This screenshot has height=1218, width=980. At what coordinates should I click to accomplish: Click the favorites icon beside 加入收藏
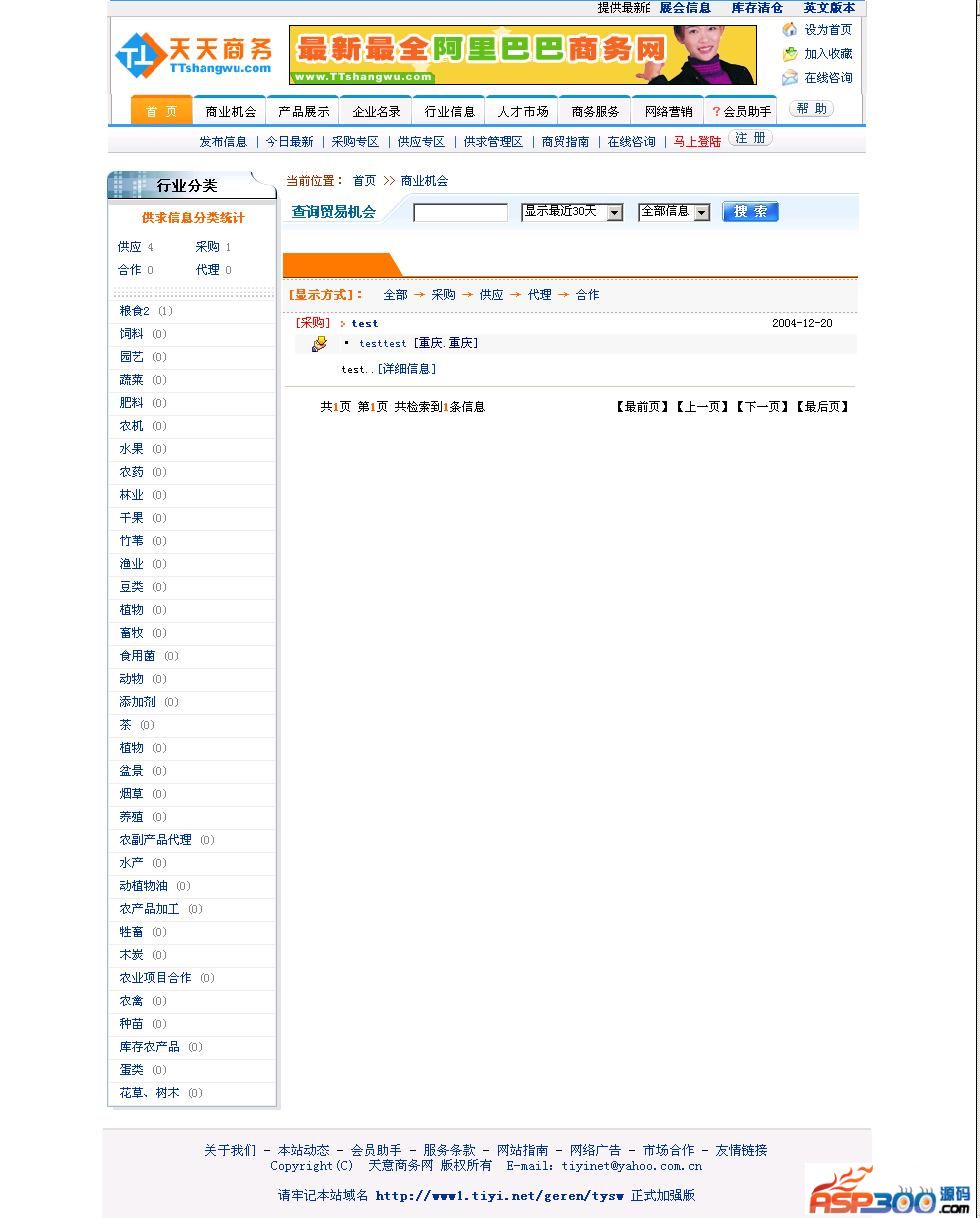[790, 53]
